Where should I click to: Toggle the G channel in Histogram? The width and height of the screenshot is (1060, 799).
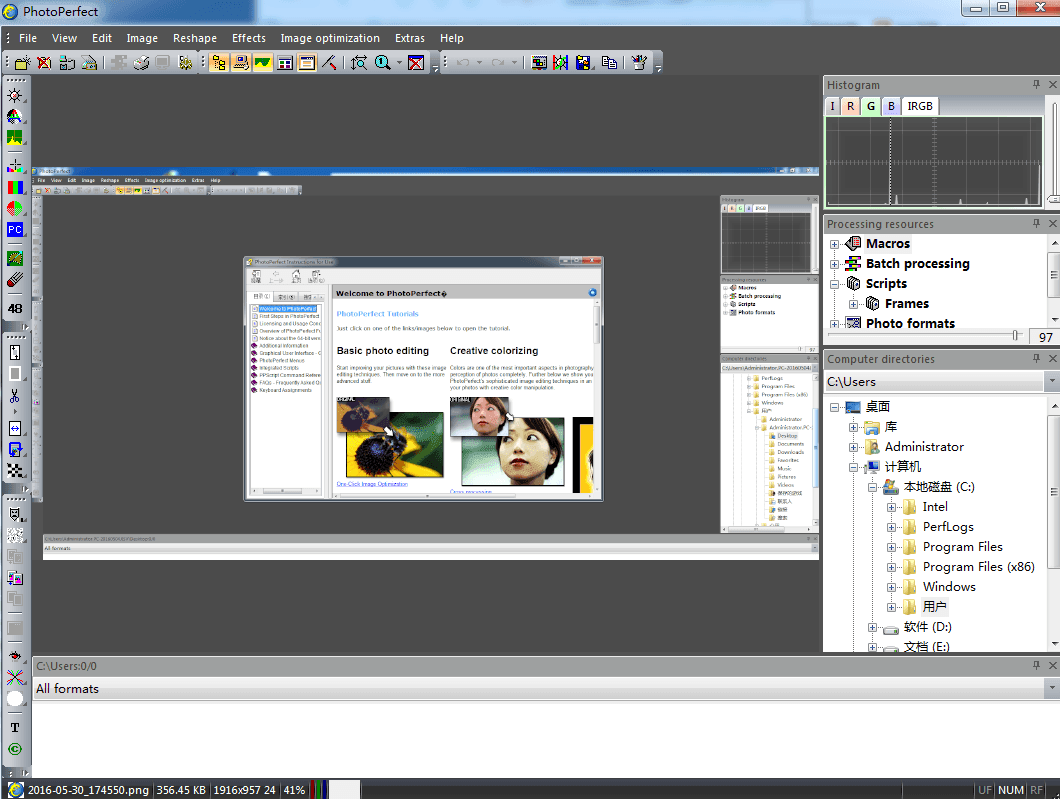870,106
